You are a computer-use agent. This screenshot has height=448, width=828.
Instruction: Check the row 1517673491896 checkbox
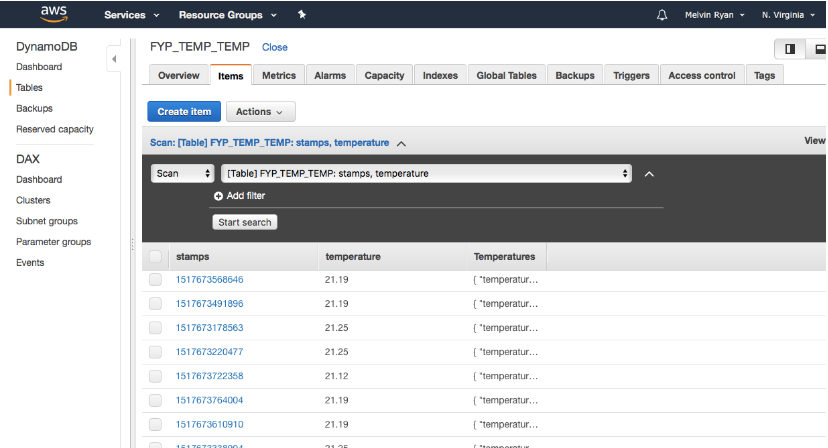point(155,304)
